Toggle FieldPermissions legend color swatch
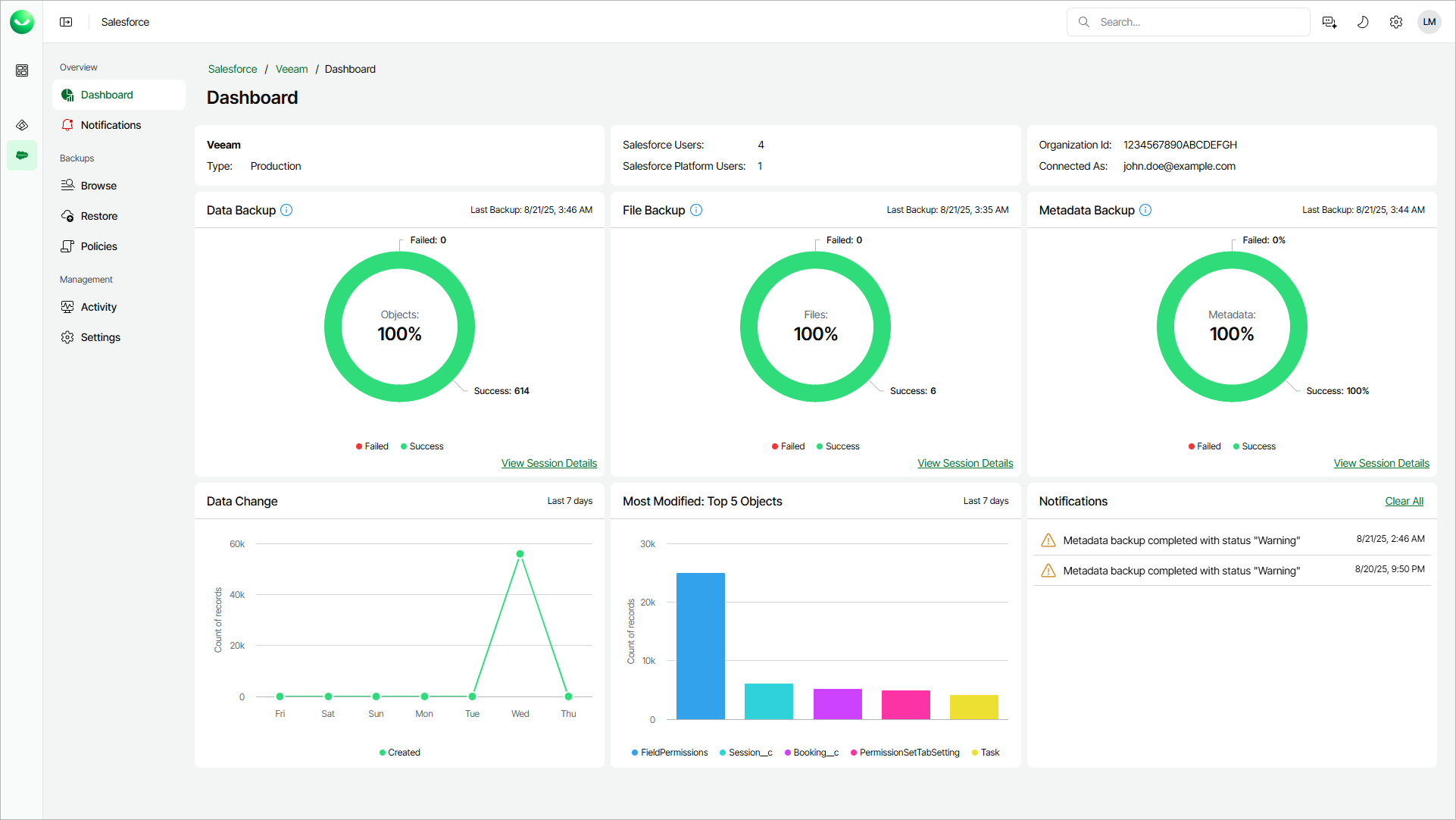 coord(635,753)
